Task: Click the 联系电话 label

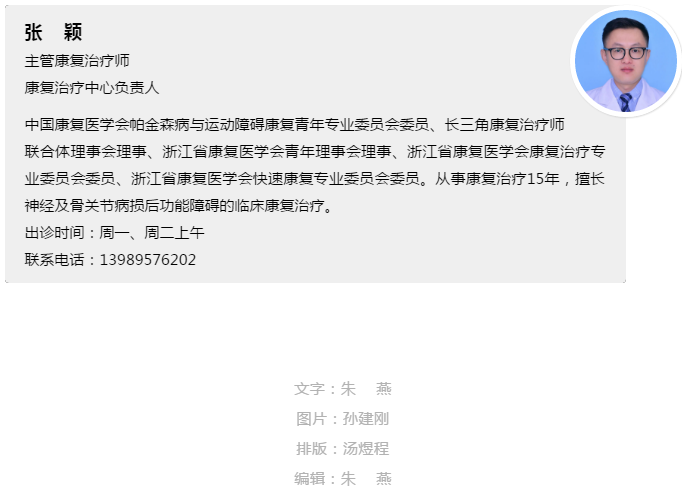Action: pos(54,260)
